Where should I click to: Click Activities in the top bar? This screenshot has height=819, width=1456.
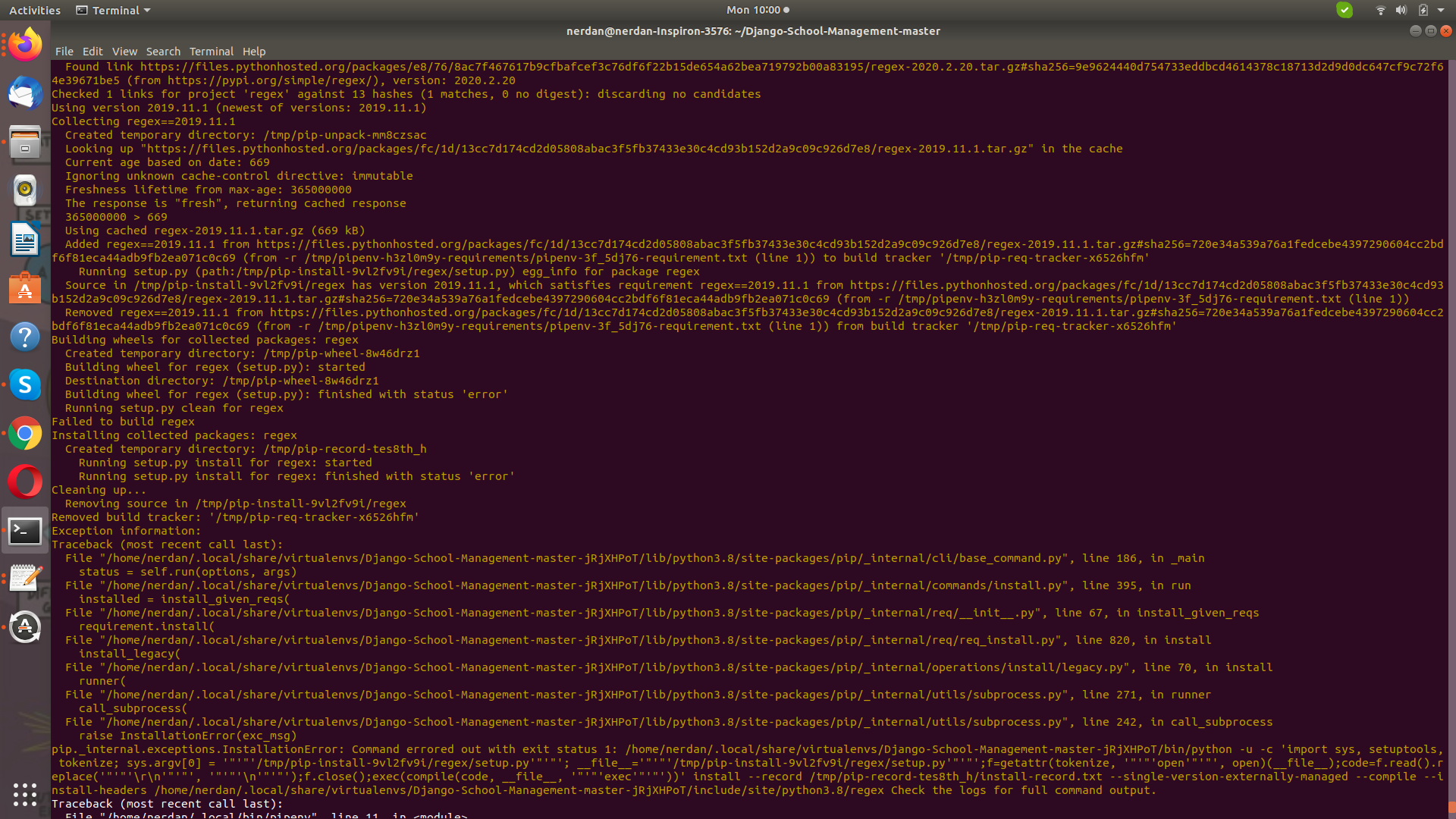click(x=34, y=10)
